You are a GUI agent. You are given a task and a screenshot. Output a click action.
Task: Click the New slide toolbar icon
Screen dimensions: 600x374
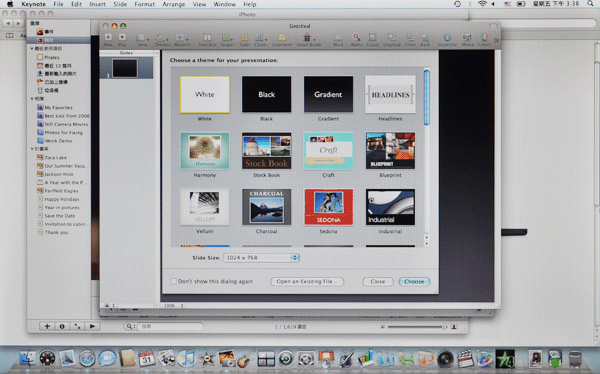(108, 38)
